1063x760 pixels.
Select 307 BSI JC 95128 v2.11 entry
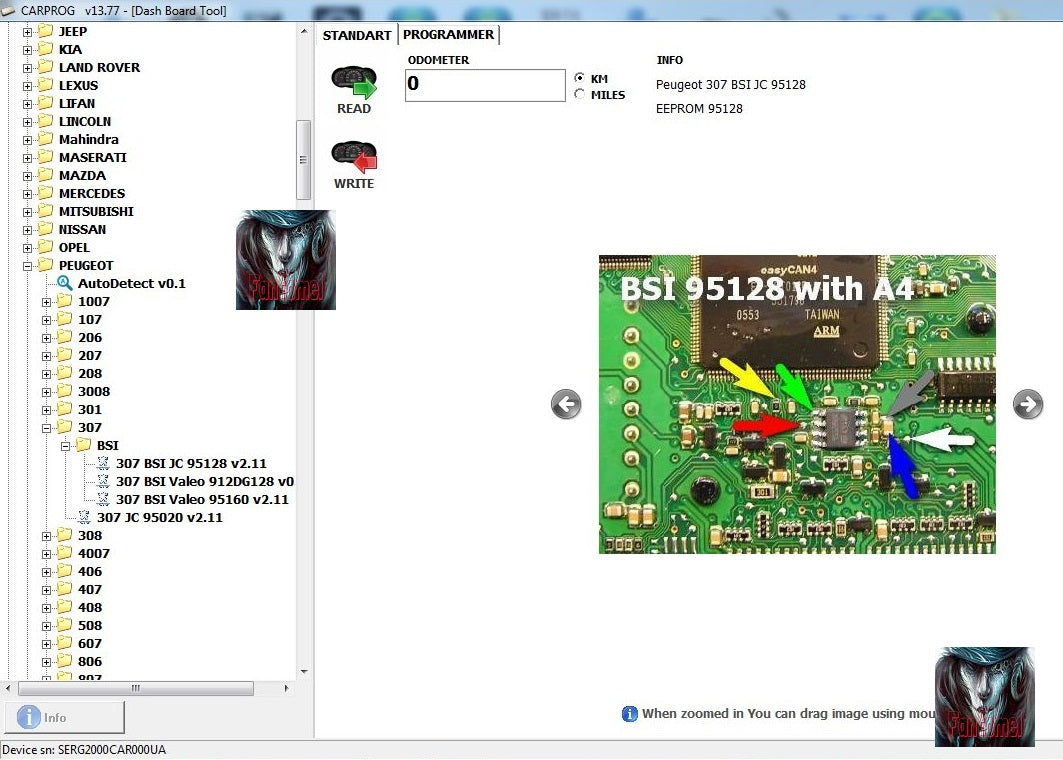pyautogui.click(x=191, y=464)
